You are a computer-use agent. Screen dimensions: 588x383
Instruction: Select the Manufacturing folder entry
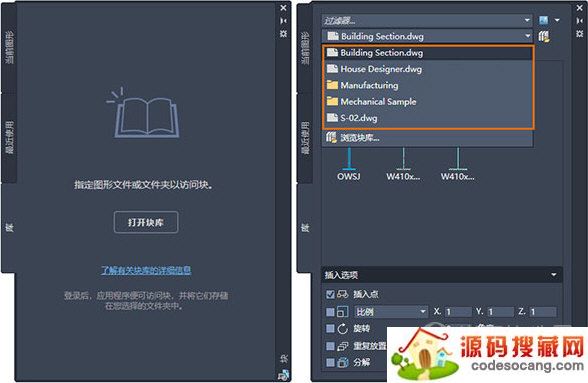click(x=428, y=86)
